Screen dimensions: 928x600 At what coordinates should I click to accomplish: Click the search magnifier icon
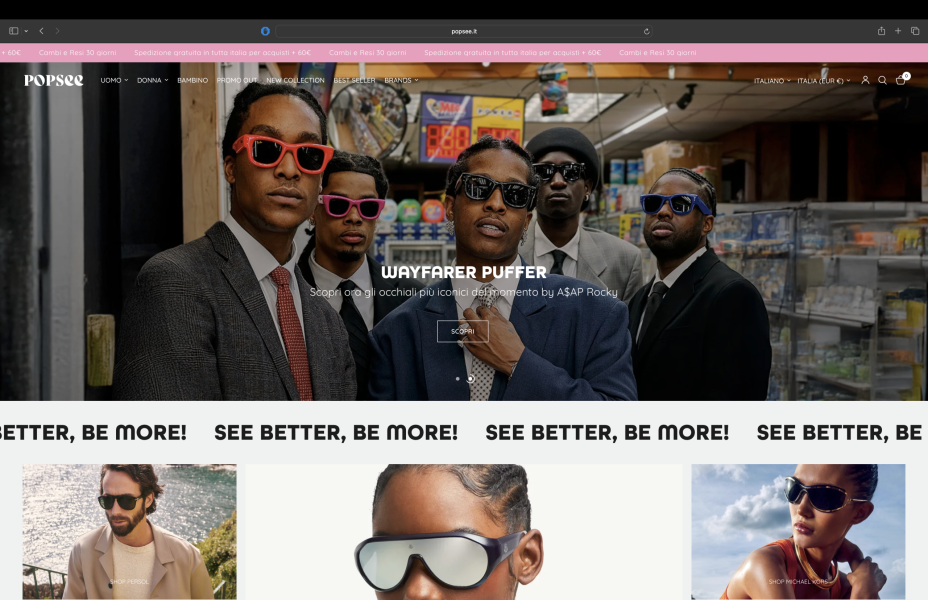point(882,80)
